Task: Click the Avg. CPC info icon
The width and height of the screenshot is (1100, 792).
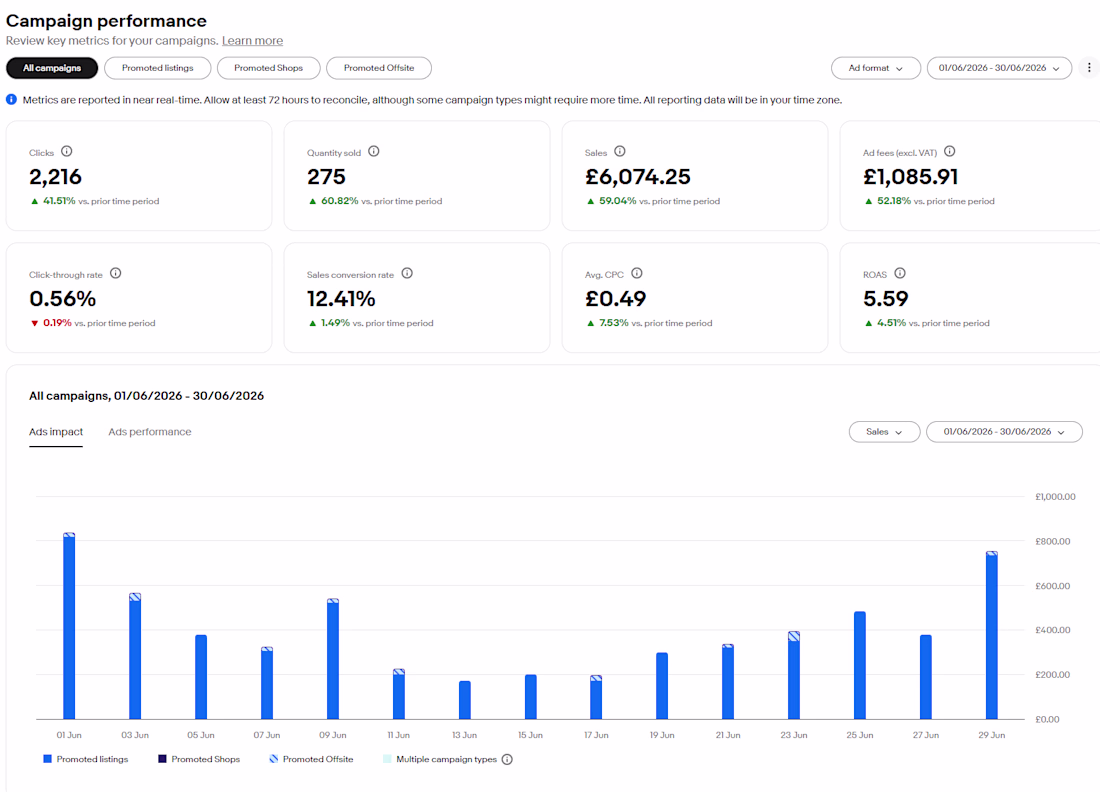Action: point(636,274)
